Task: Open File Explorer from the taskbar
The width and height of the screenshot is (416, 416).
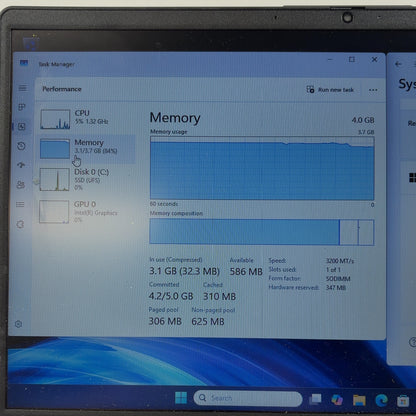Action: click(359, 400)
